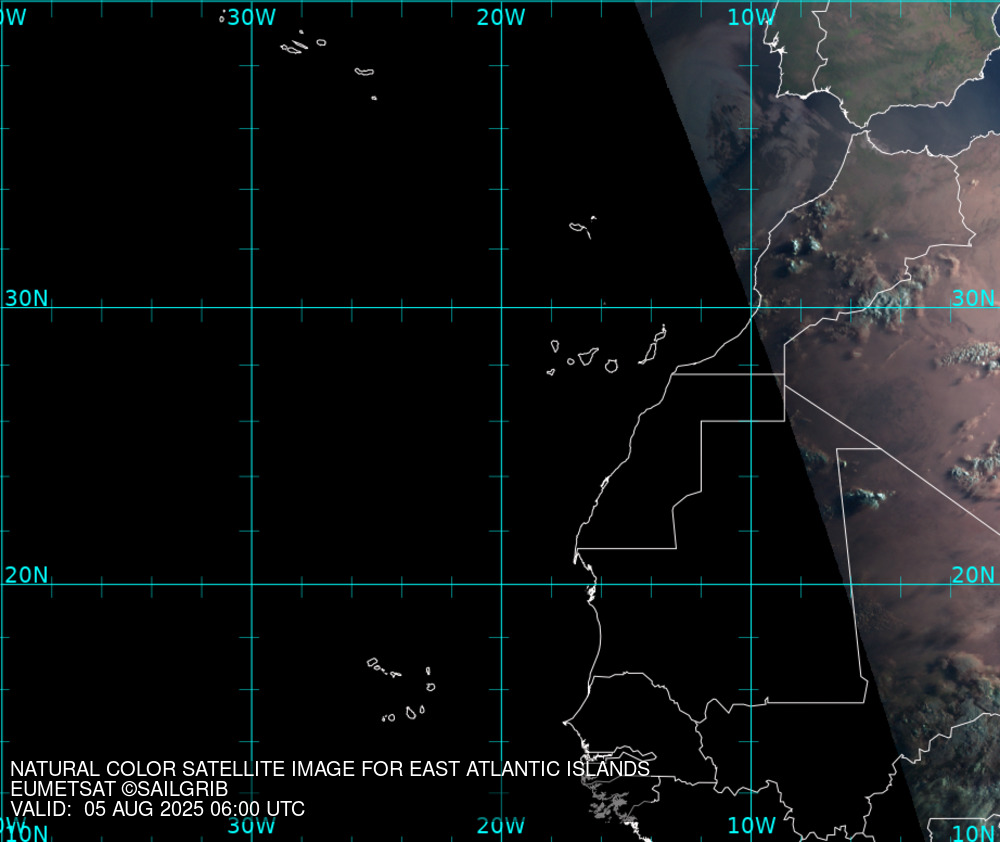Click the '10W' longitude label at the bottom edge
1000x842 pixels.
point(751,825)
